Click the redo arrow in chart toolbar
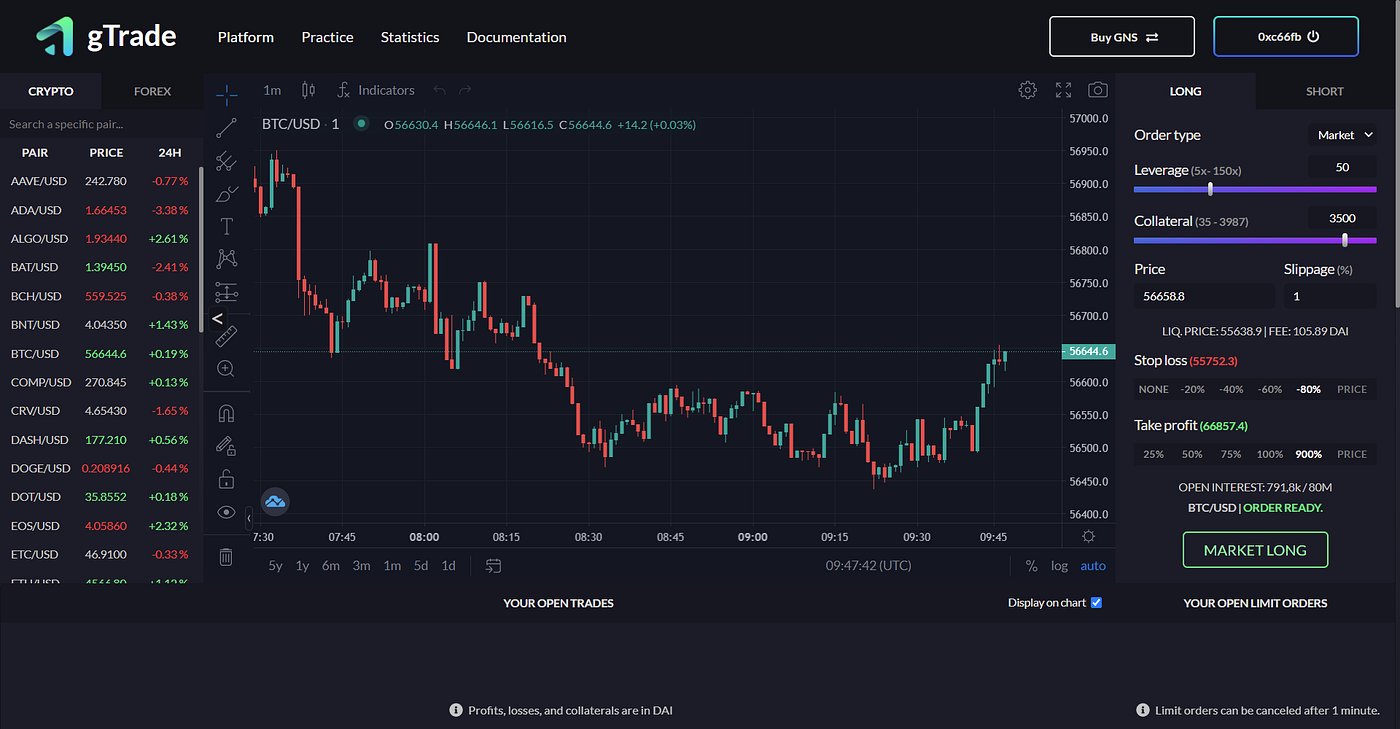The image size is (1400, 729). click(466, 90)
